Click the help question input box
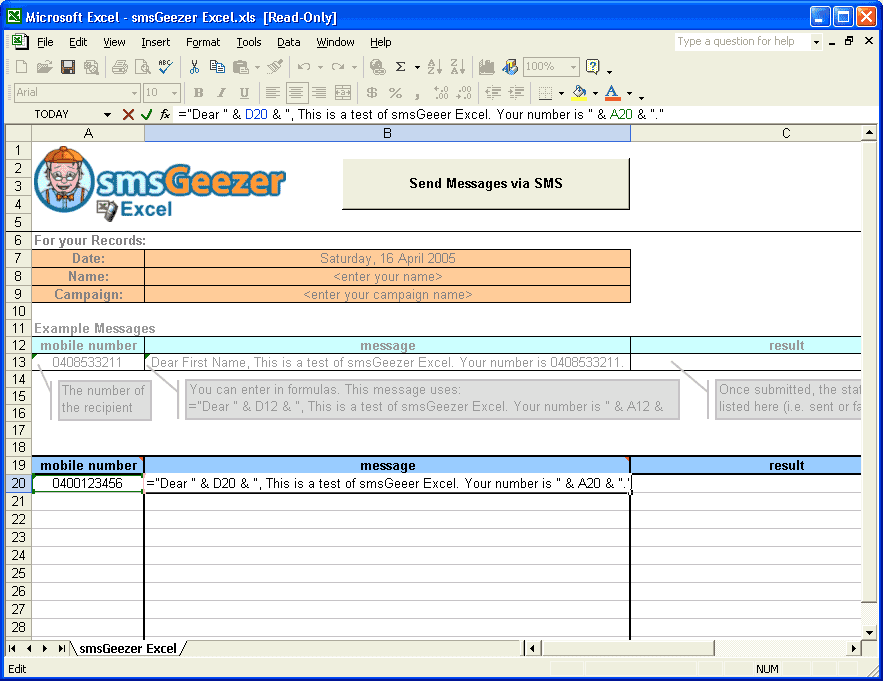Viewport: 883px width, 681px height. coord(742,42)
